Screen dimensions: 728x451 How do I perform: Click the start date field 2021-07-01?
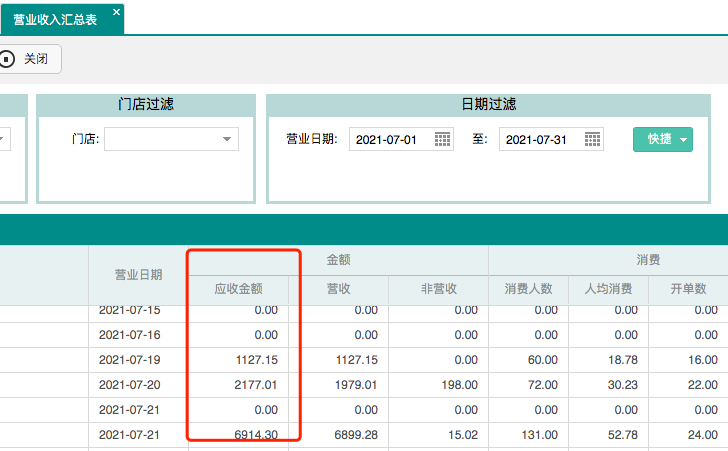[x=390, y=139]
